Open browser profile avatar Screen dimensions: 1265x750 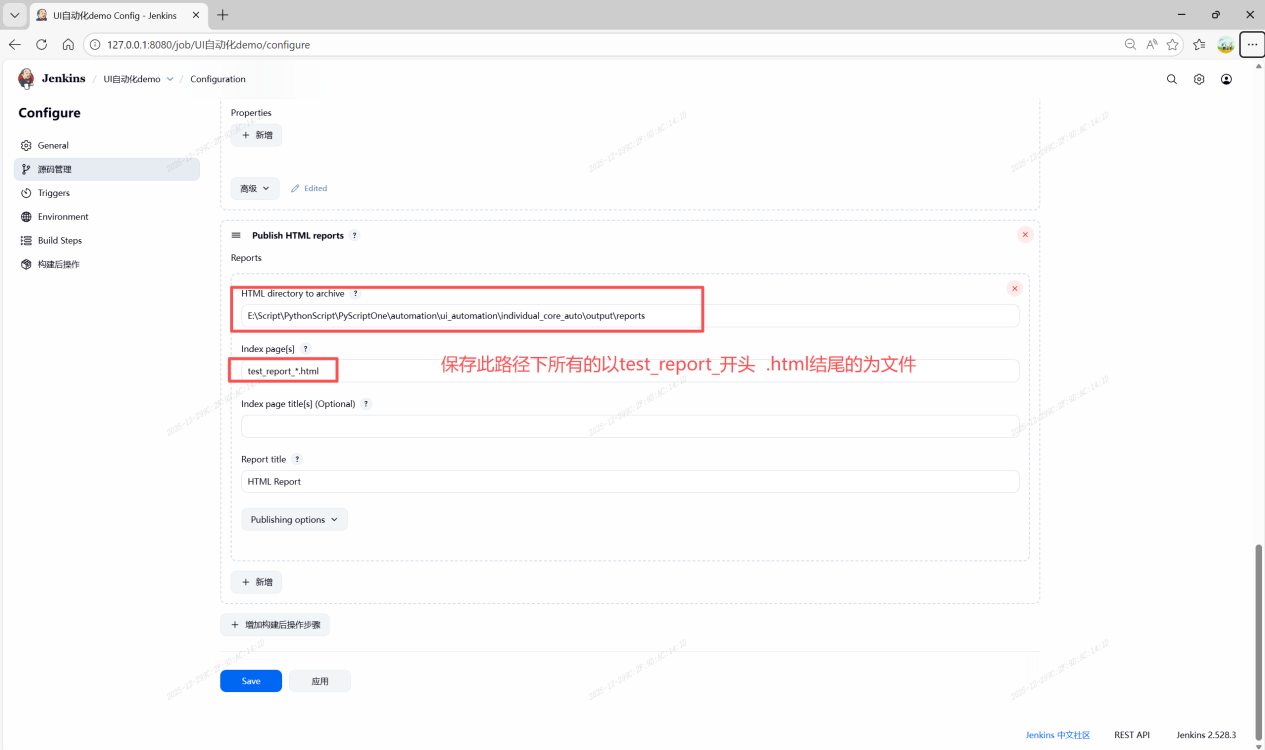(x=1225, y=45)
